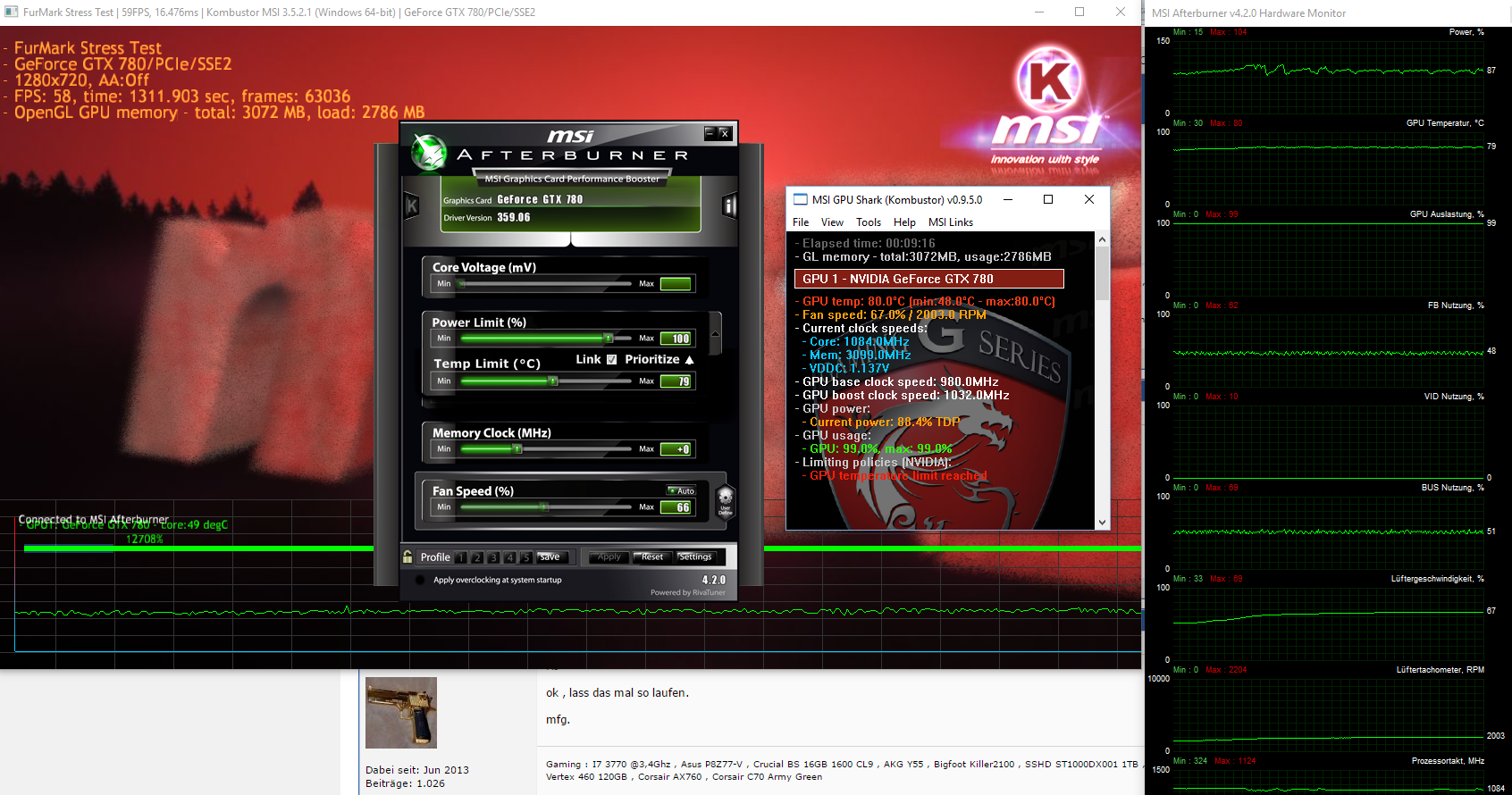1512x795 pixels.
Task: Toggle Apply overclocking at system startup
Action: point(420,580)
